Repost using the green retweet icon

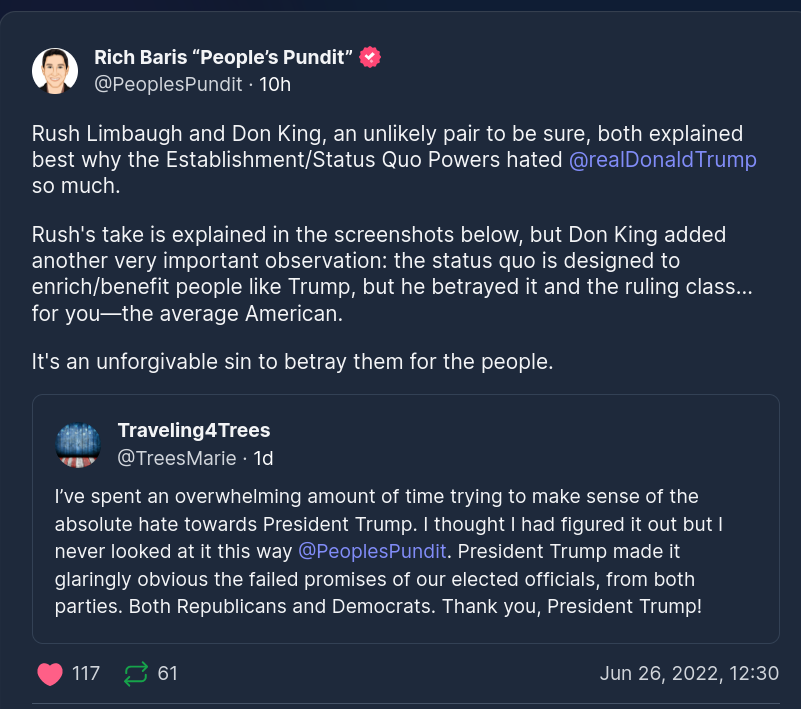135,674
